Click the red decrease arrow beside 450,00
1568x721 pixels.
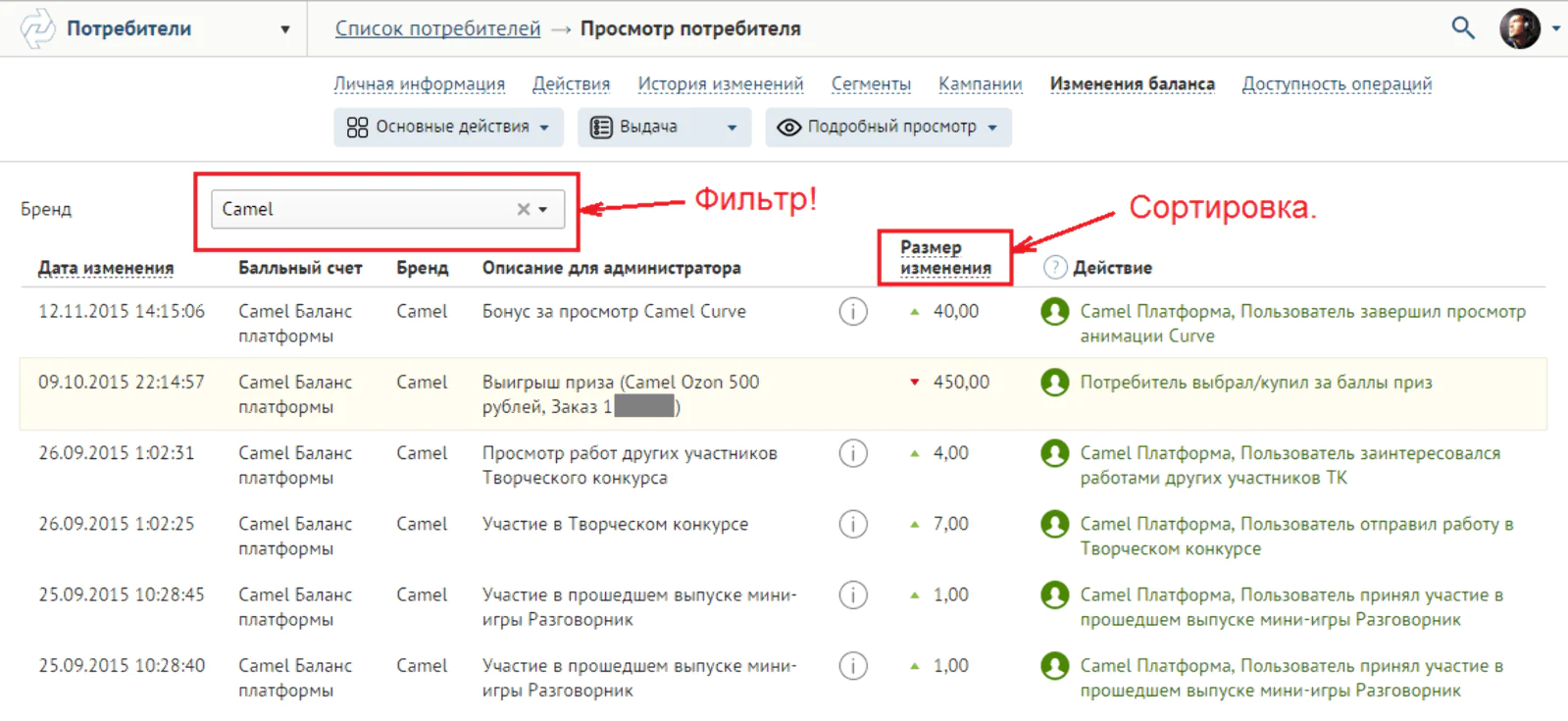tap(915, 383)
